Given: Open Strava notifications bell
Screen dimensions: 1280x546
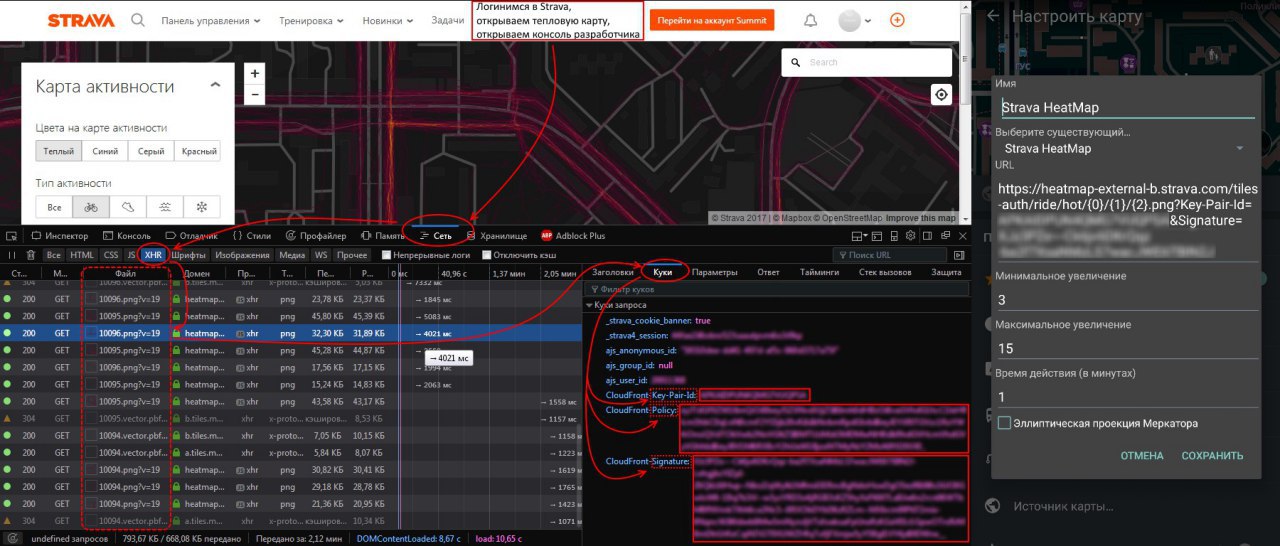Looking at the screenshot, I should [810, 20].
